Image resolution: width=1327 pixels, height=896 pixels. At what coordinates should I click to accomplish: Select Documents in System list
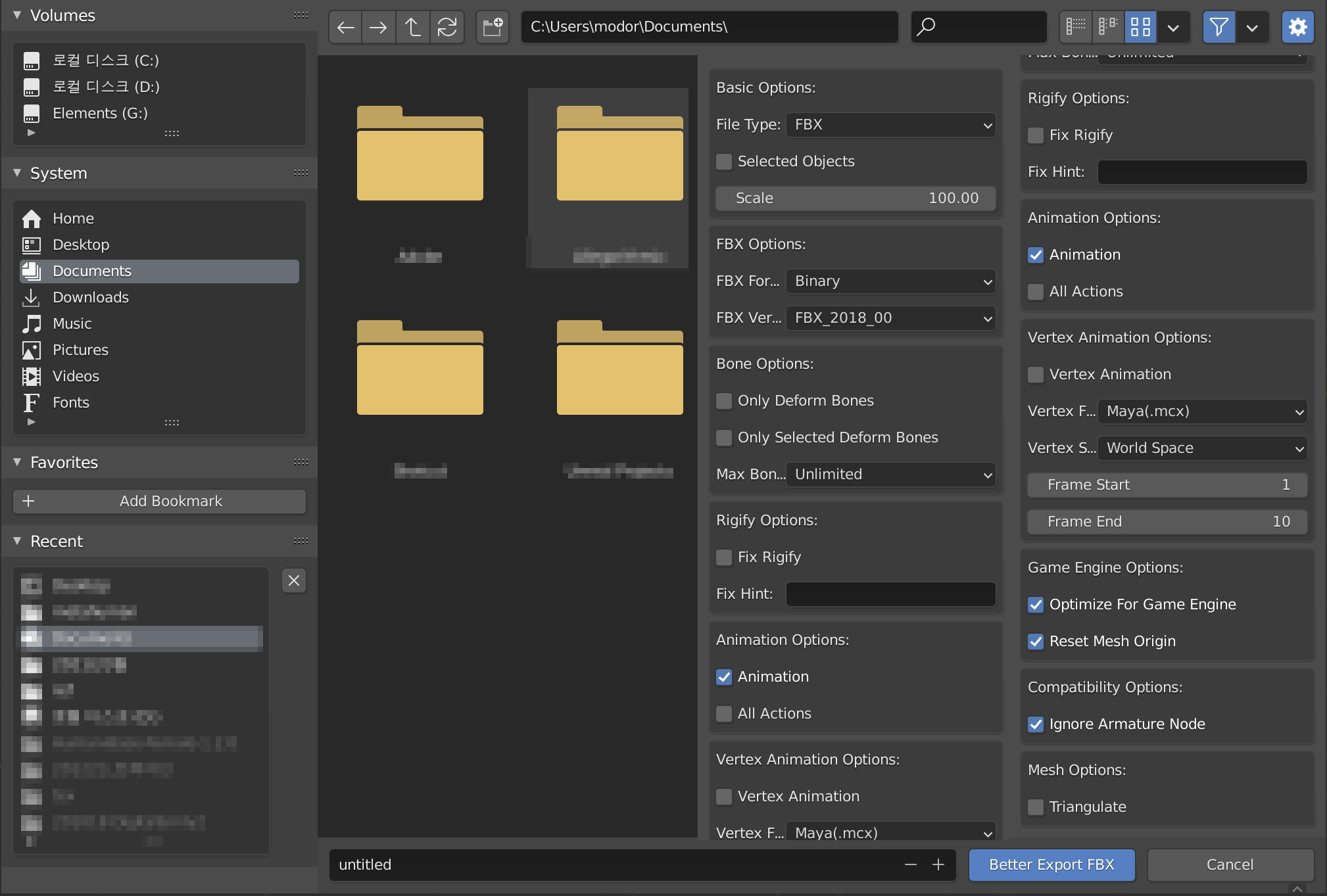[x=159, y=271]
